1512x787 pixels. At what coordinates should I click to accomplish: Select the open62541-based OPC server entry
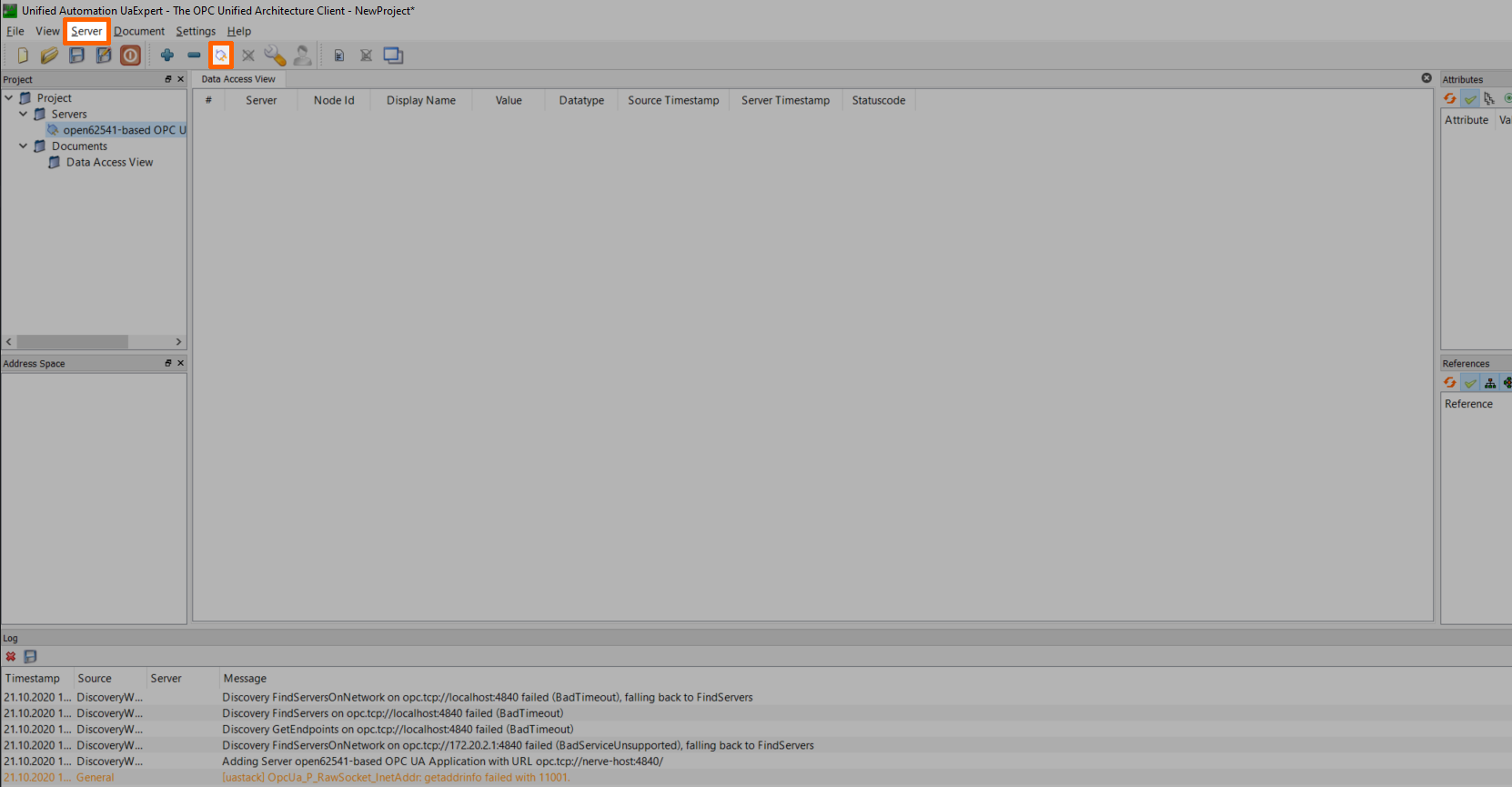tap(123, 130)
